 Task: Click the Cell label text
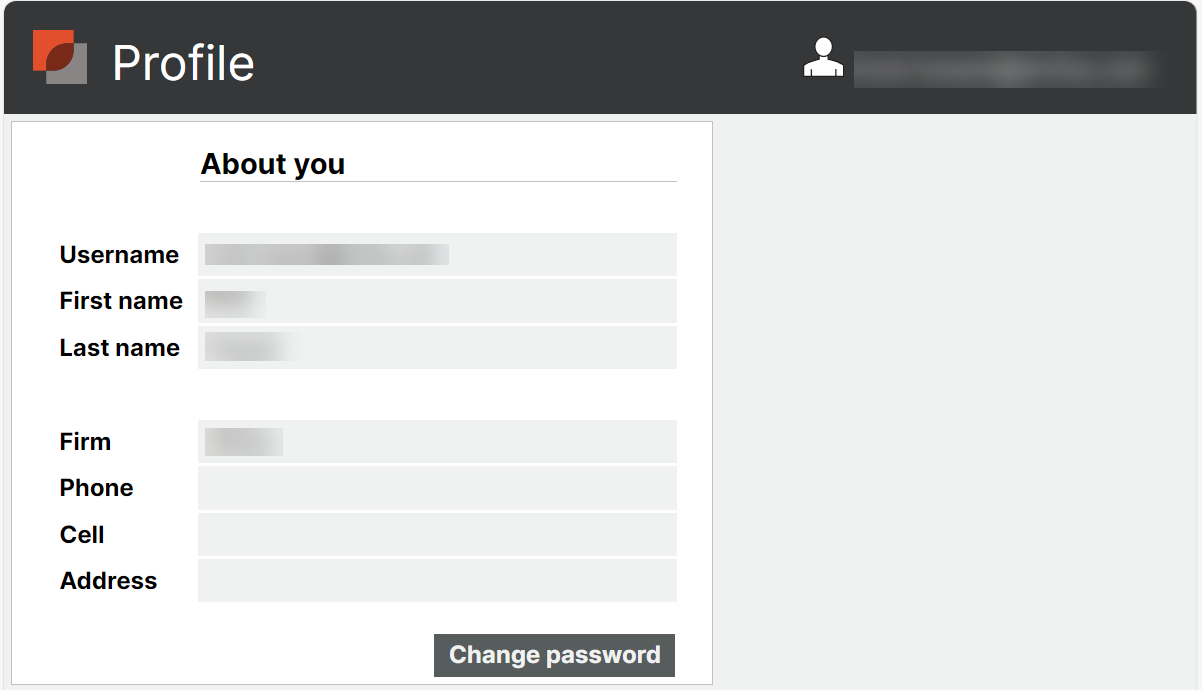(82, 535)
